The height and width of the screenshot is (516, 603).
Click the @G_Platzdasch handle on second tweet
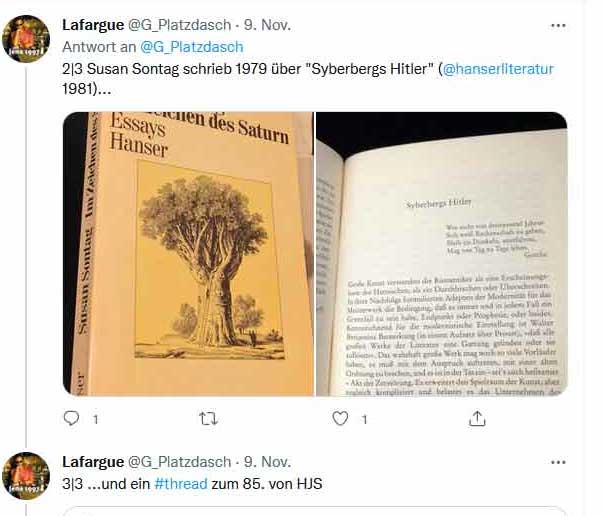pos(179,462)
